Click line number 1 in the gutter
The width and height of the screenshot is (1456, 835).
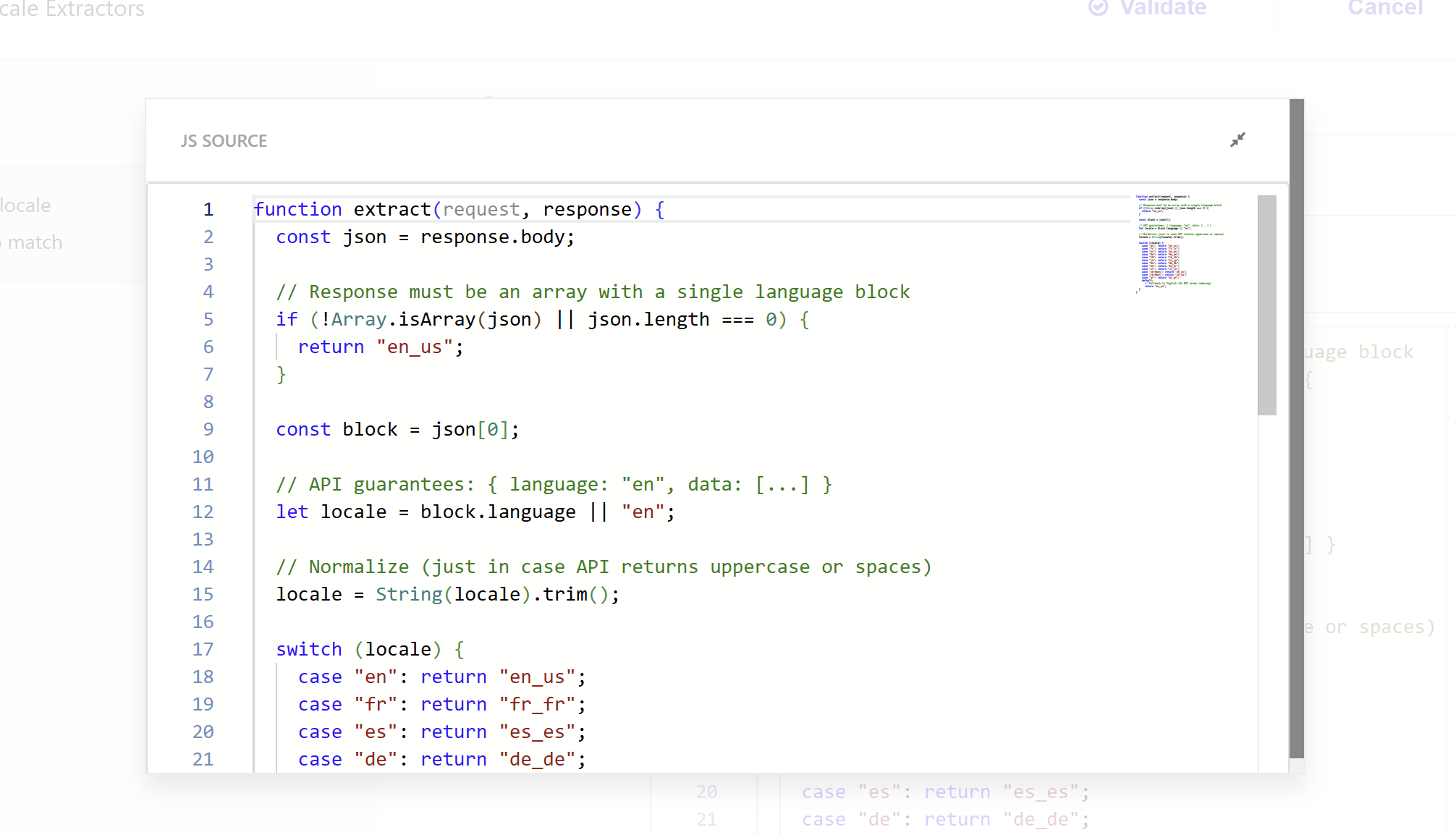[208, 210]
